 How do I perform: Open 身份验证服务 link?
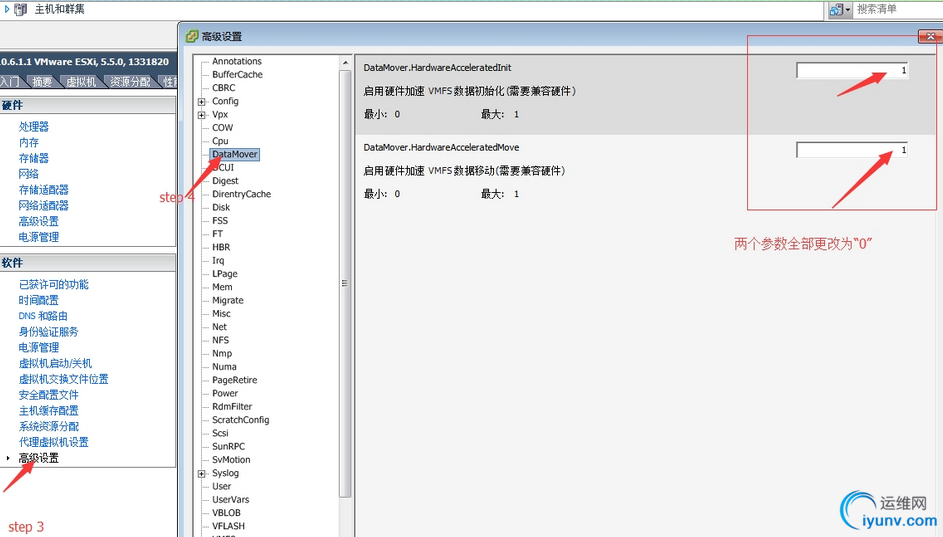click(48, 332)
